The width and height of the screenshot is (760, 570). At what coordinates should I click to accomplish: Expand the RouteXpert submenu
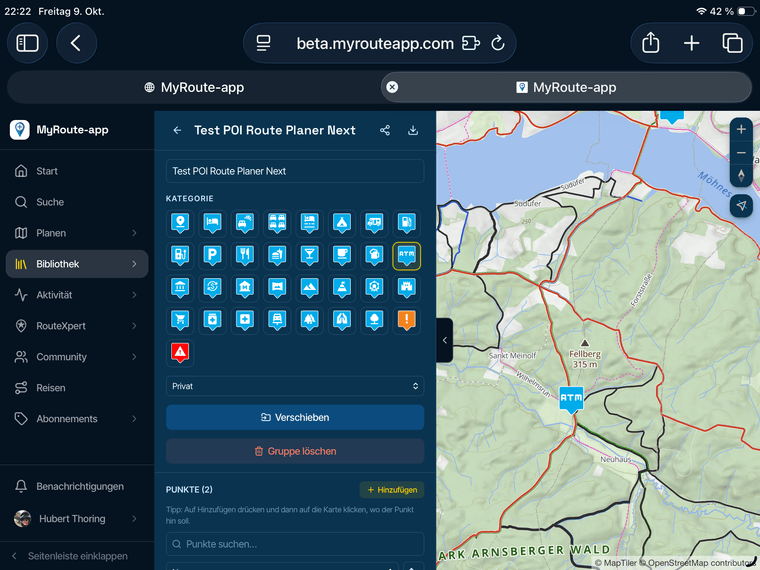click(77, 326)
